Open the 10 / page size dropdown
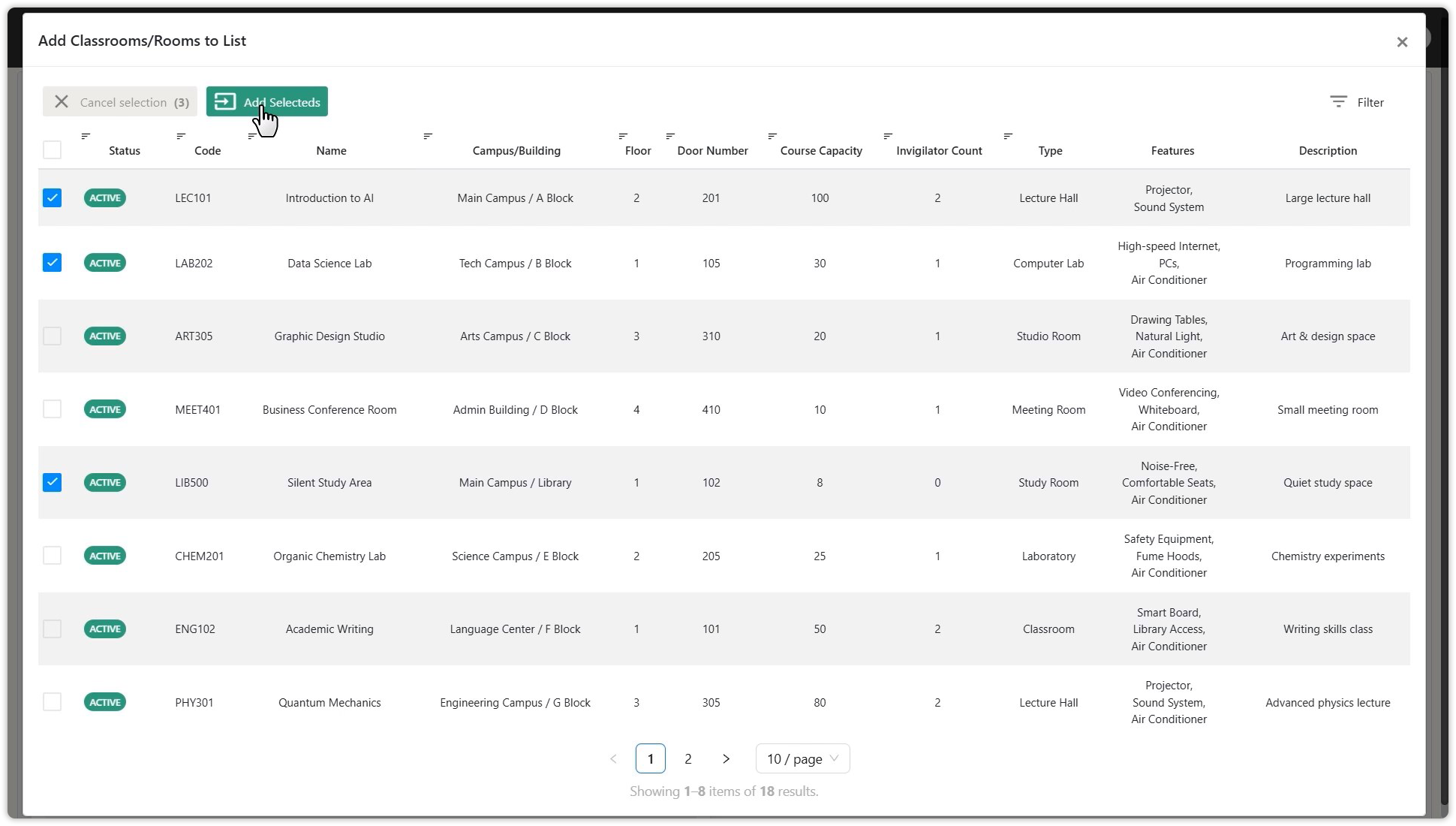 coord(802,758)
